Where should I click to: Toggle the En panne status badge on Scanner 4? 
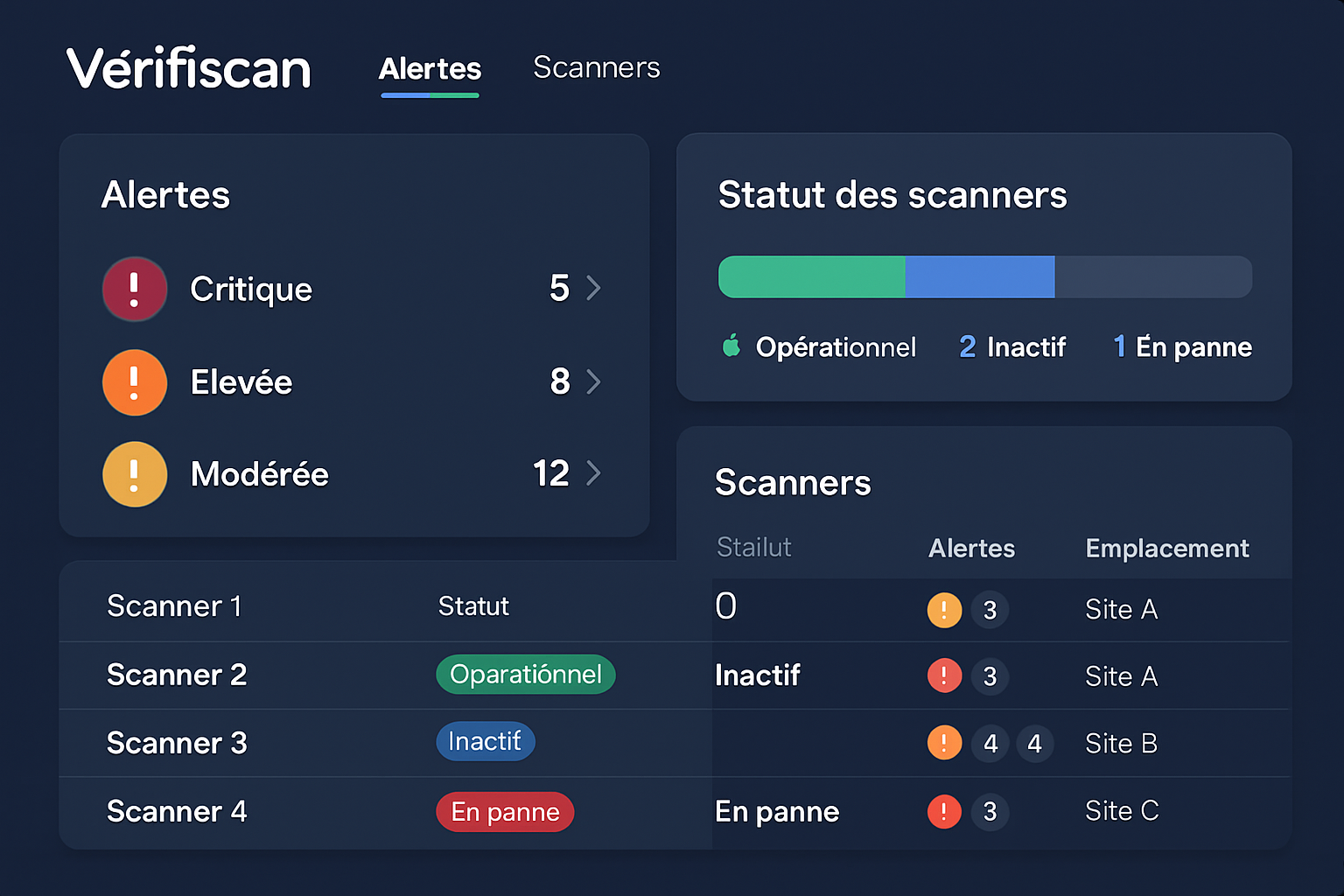[x=505, y=812]
